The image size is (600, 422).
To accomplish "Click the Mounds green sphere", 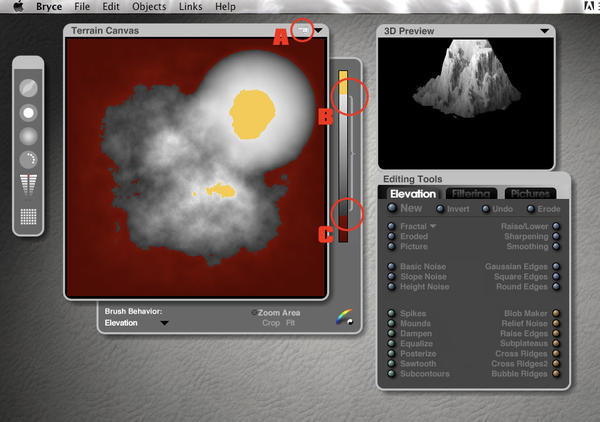I will point(391,323).
